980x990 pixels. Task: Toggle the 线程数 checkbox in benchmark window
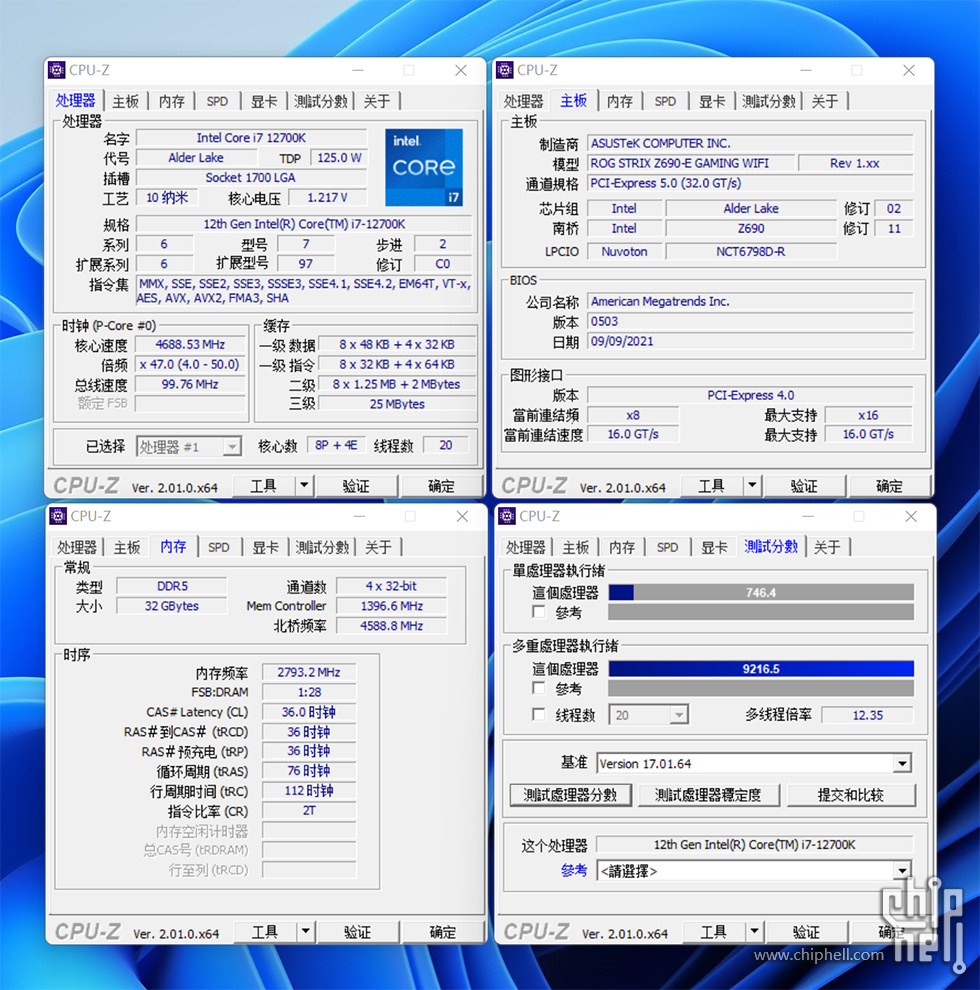click(539, 714)
